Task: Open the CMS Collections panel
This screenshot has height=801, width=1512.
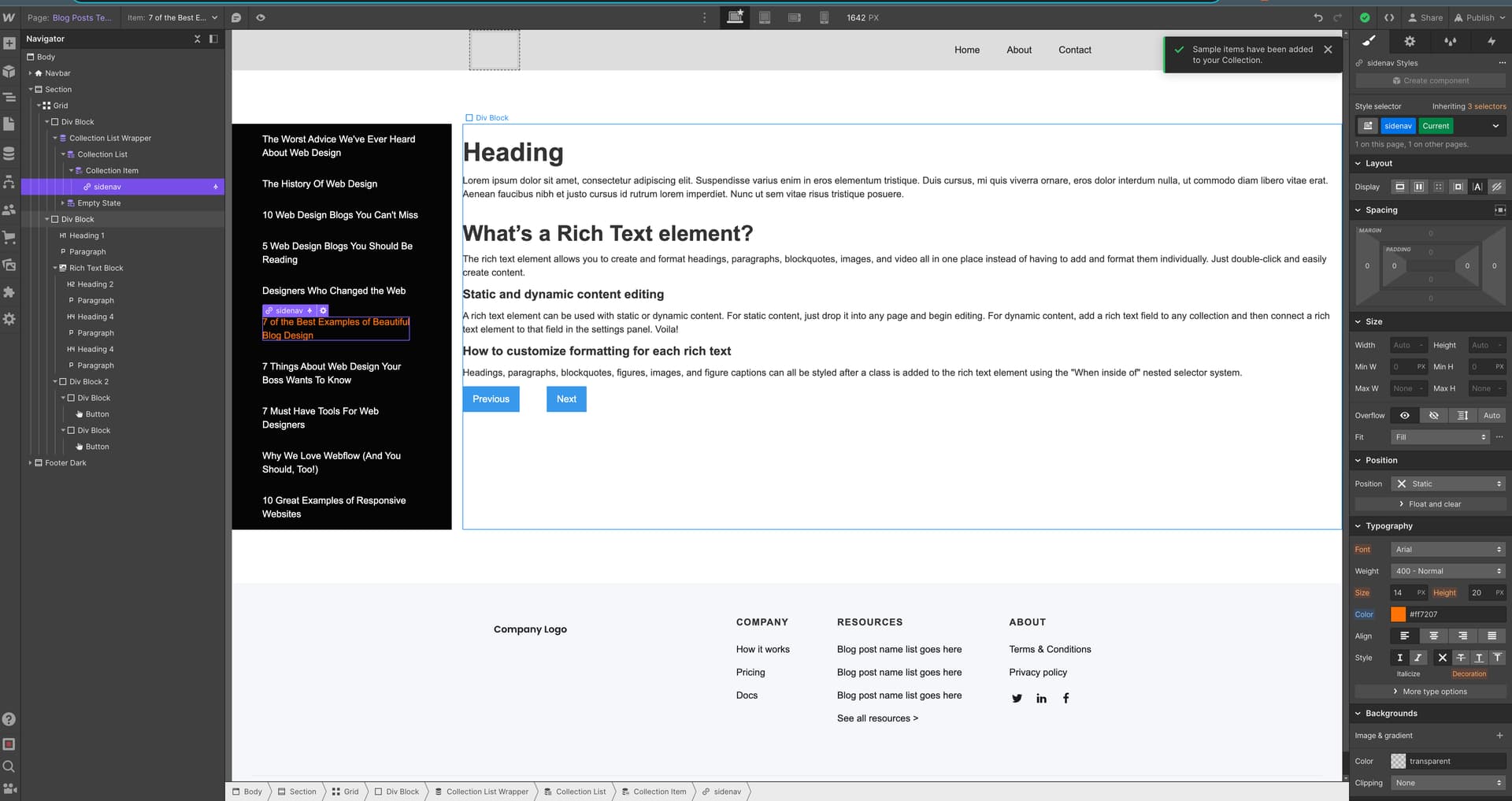Action: [x=9, y=153]
